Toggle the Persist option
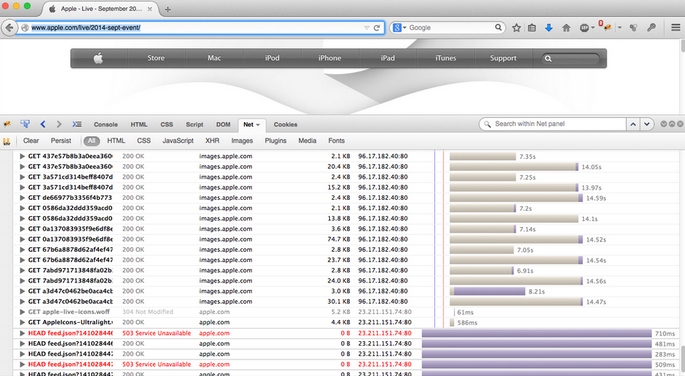Viewport: 685px width, 376px height. click(x=61, y=141)
